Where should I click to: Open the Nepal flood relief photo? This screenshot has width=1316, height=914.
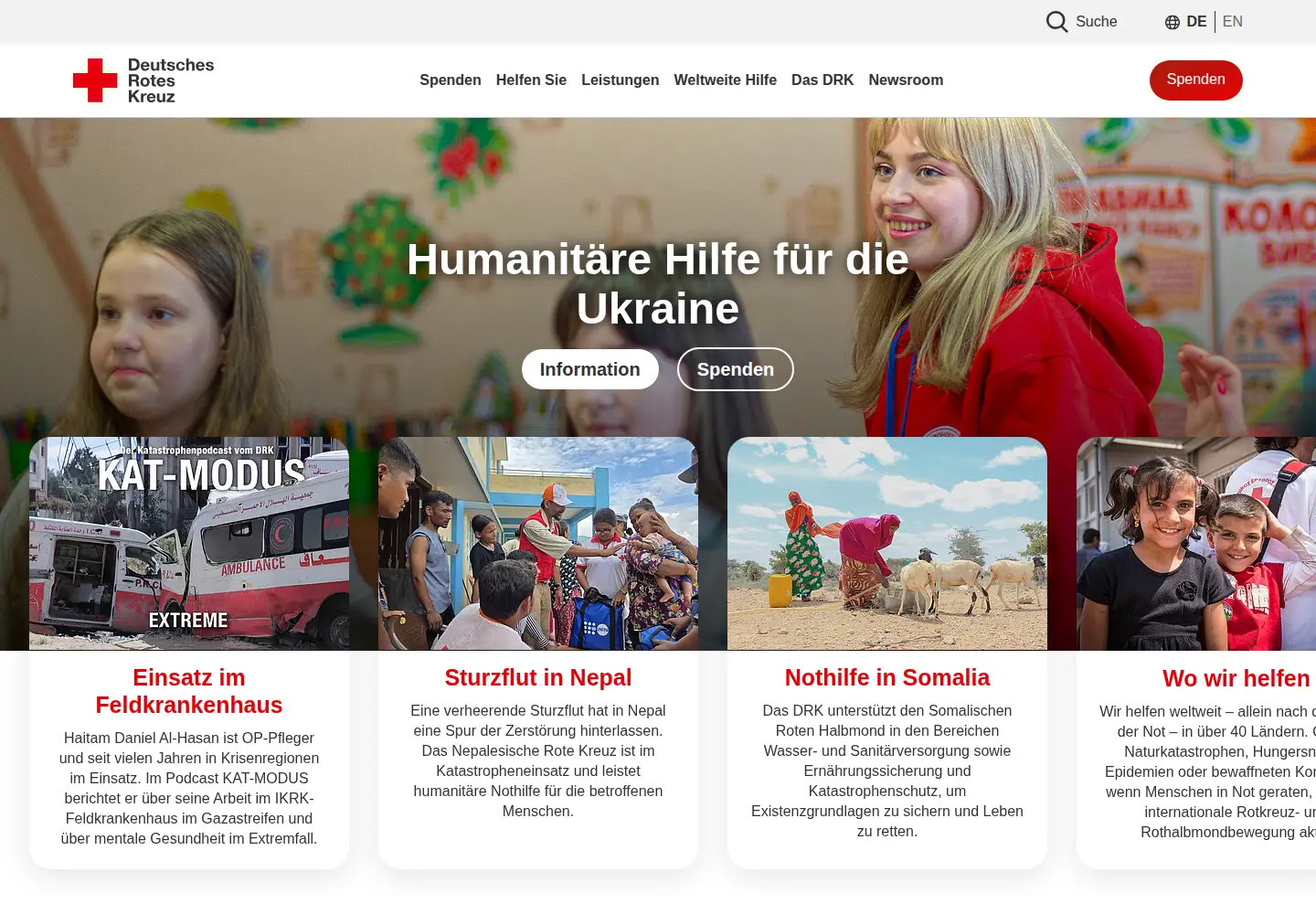click(538, 544)
